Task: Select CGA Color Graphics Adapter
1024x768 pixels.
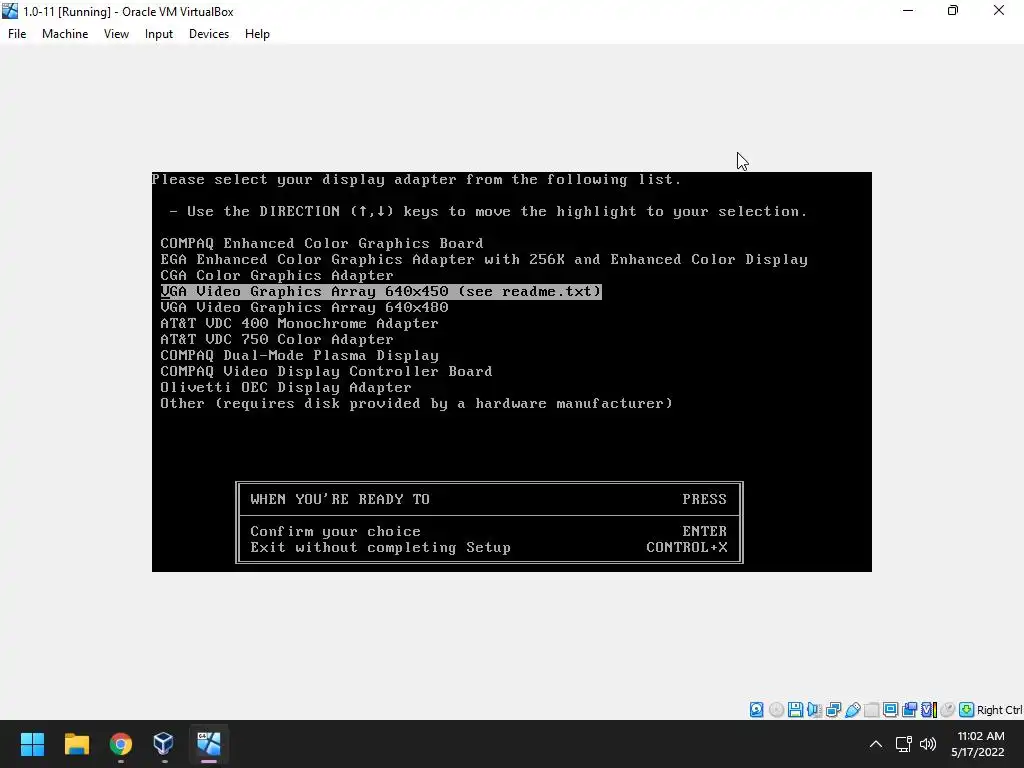Action: (x=277, y=276)
